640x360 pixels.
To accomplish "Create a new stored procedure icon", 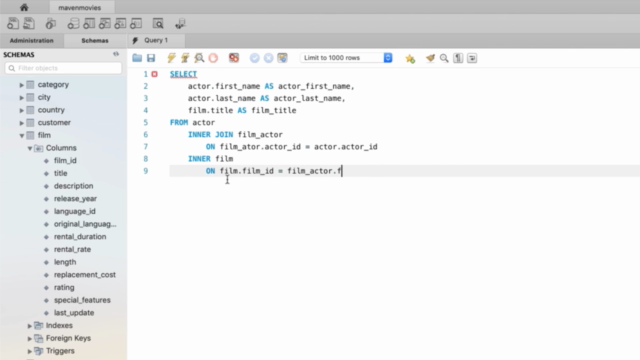I will point(120,24).
